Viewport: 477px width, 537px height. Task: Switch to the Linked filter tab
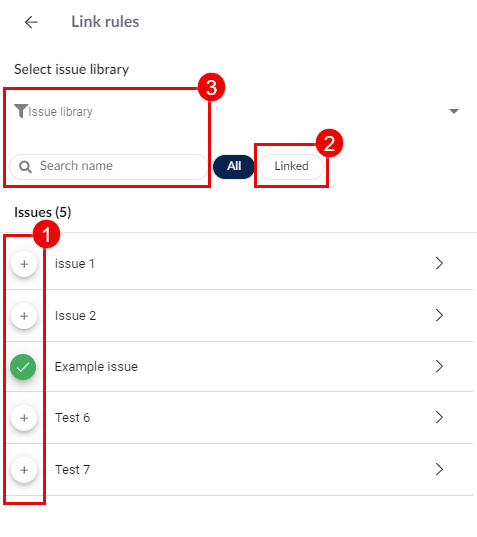[291, 166]
